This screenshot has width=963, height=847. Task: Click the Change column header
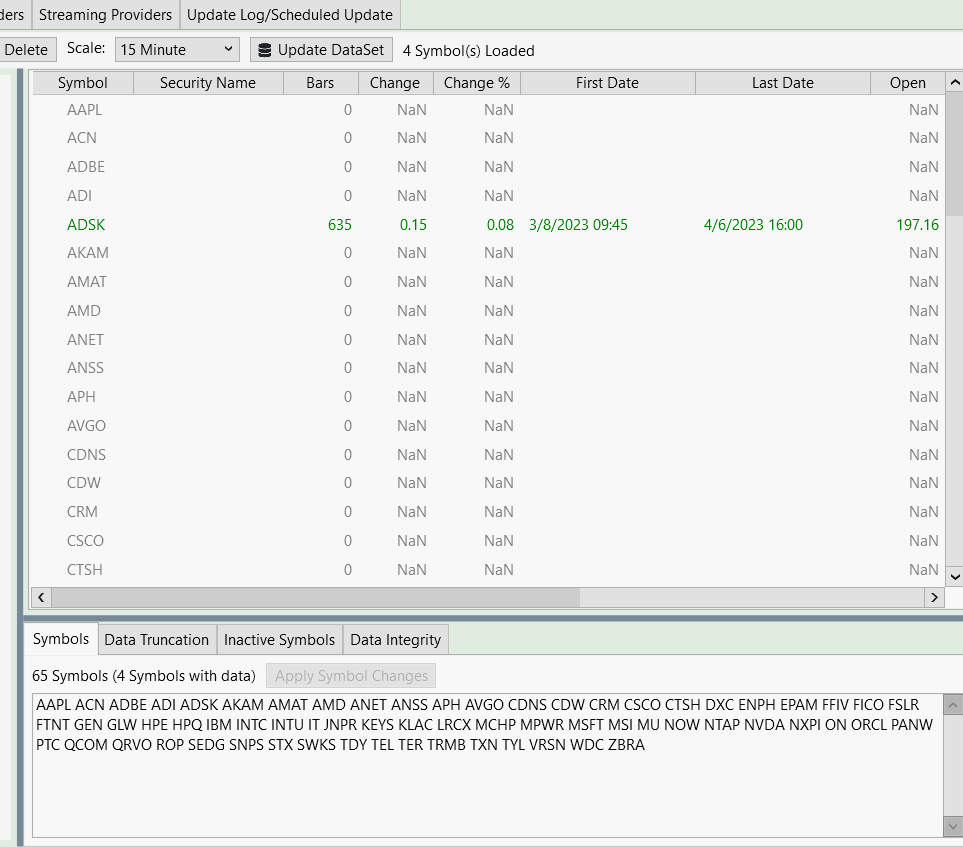(396, 83)
